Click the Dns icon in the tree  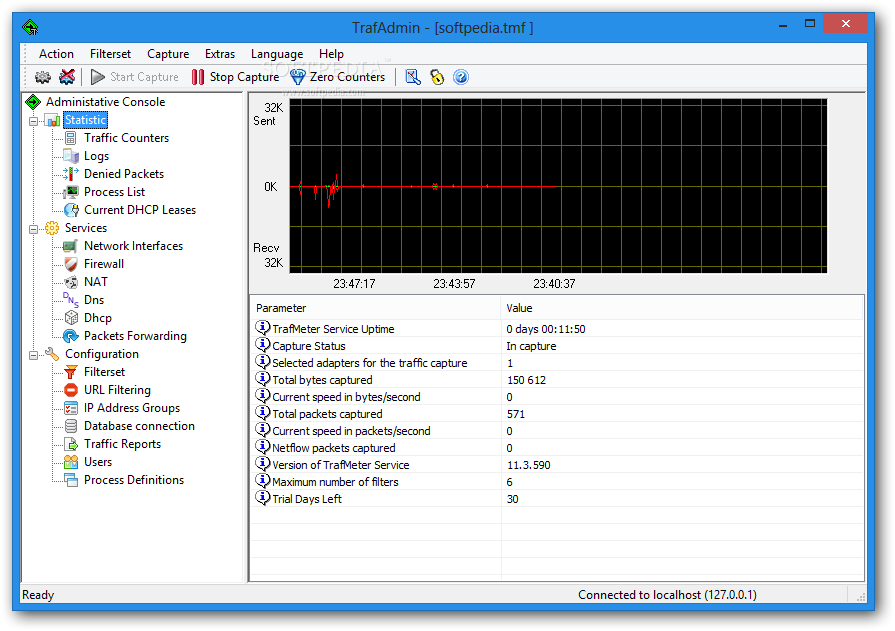point(71,299)
